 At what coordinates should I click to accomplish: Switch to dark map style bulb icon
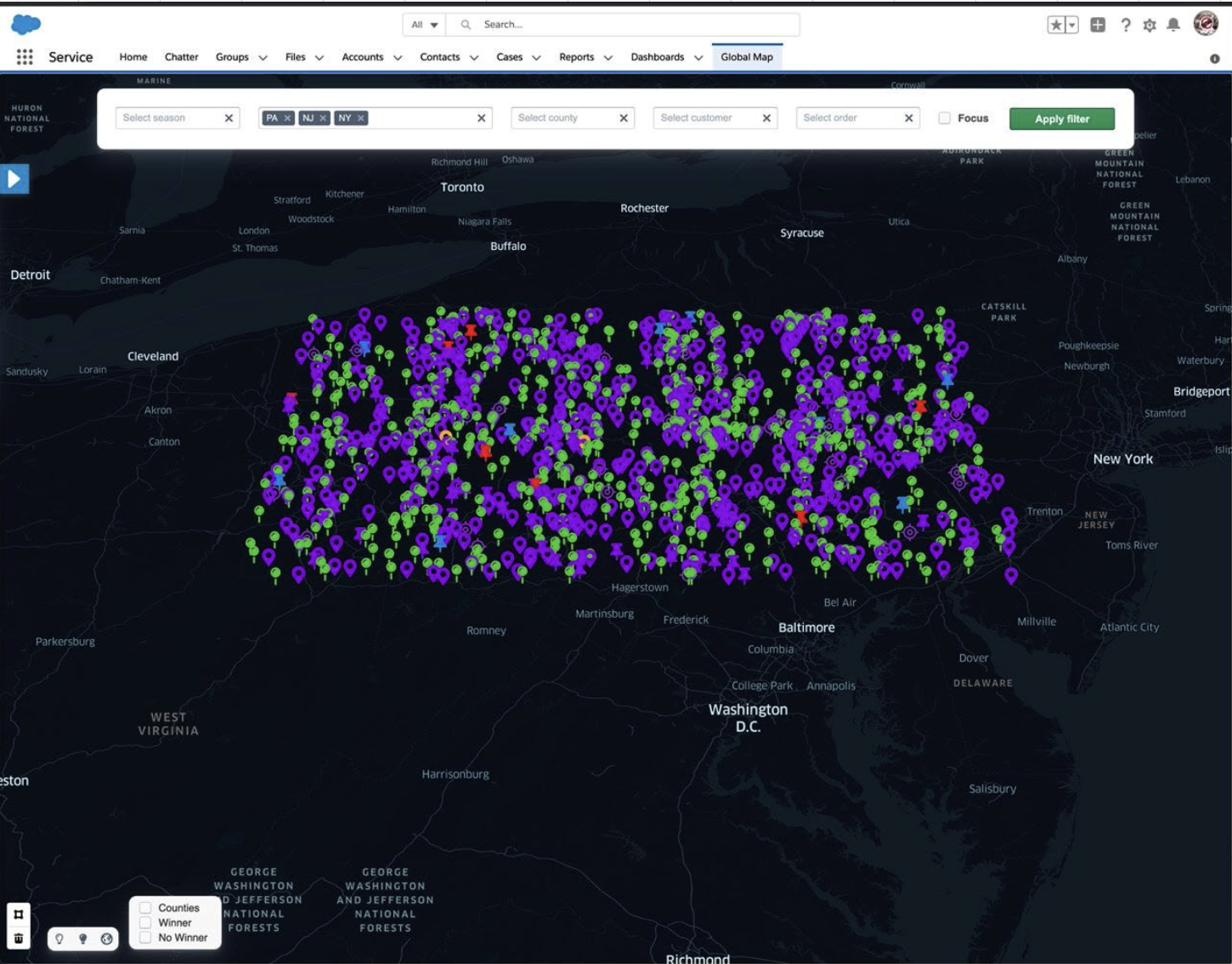point(83,938)
